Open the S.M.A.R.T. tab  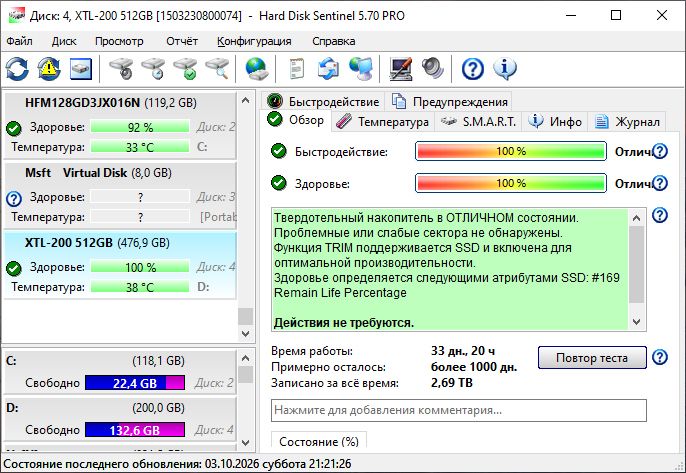[x=479, y=122]
